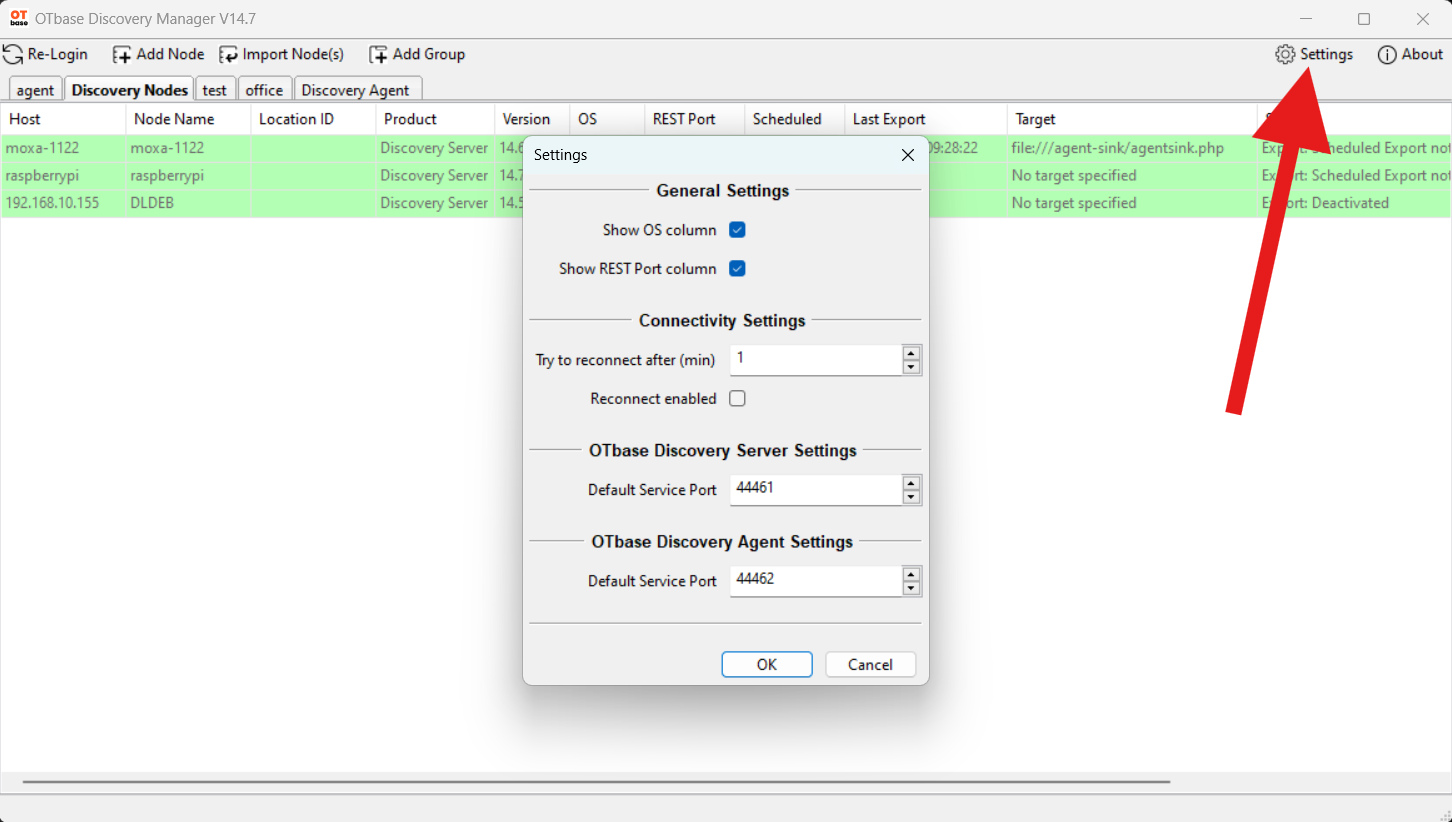The height and width of the screenshot is (822, 1452).
Task: Click raspberrypi's No target specified cell
Action: [1132, 176]
